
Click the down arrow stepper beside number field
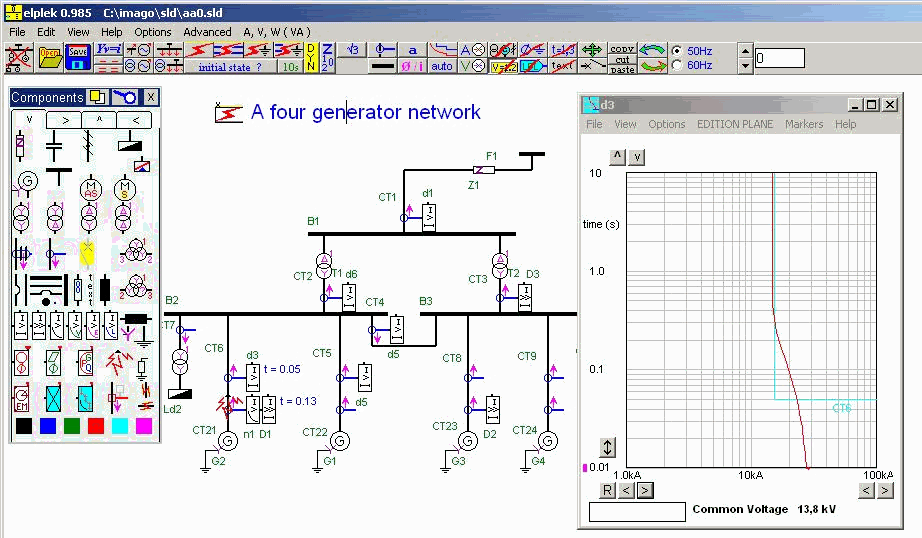(x=745, y=66)
